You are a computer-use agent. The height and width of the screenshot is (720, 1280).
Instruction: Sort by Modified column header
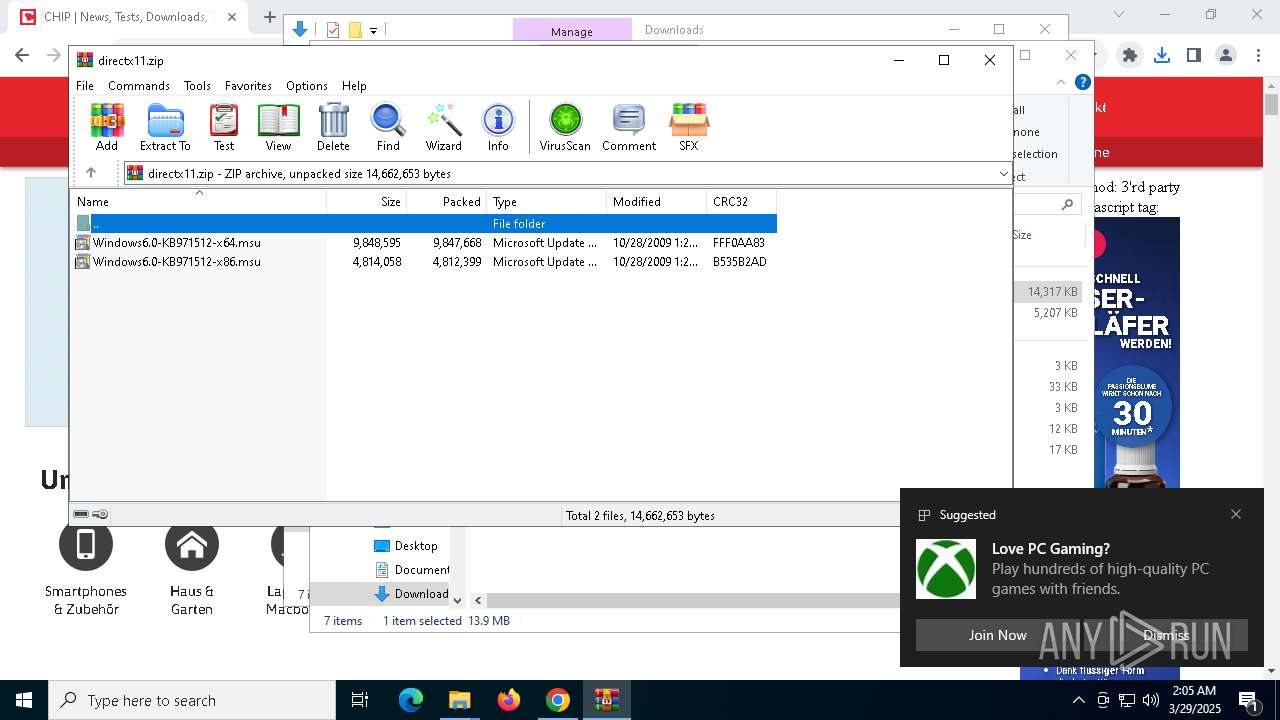point(656,202)
